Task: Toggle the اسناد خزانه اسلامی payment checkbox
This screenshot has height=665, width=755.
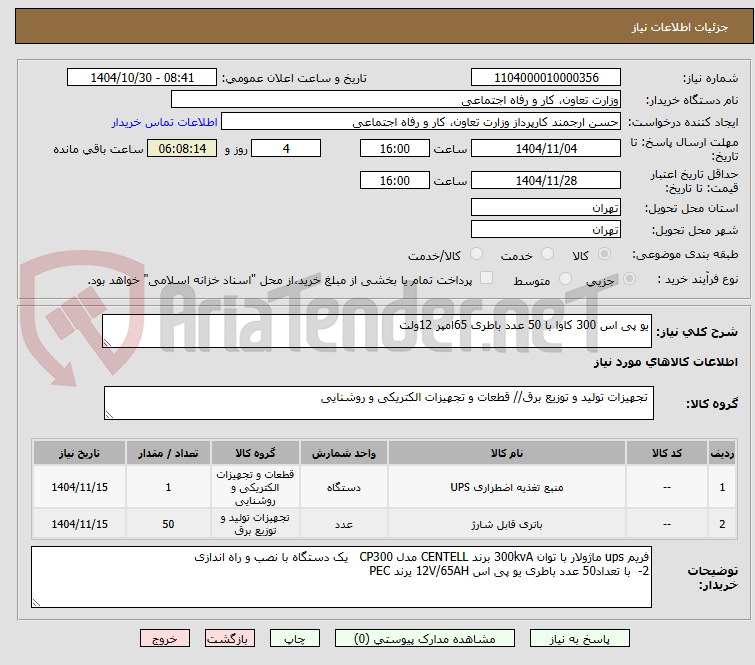Action: pos(486,278)
